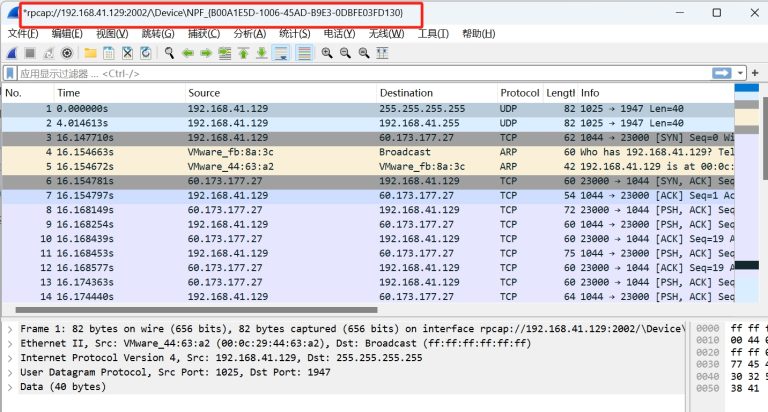Jump to the first packet
This screenshot has height=412, width=768.
[243, 53]
